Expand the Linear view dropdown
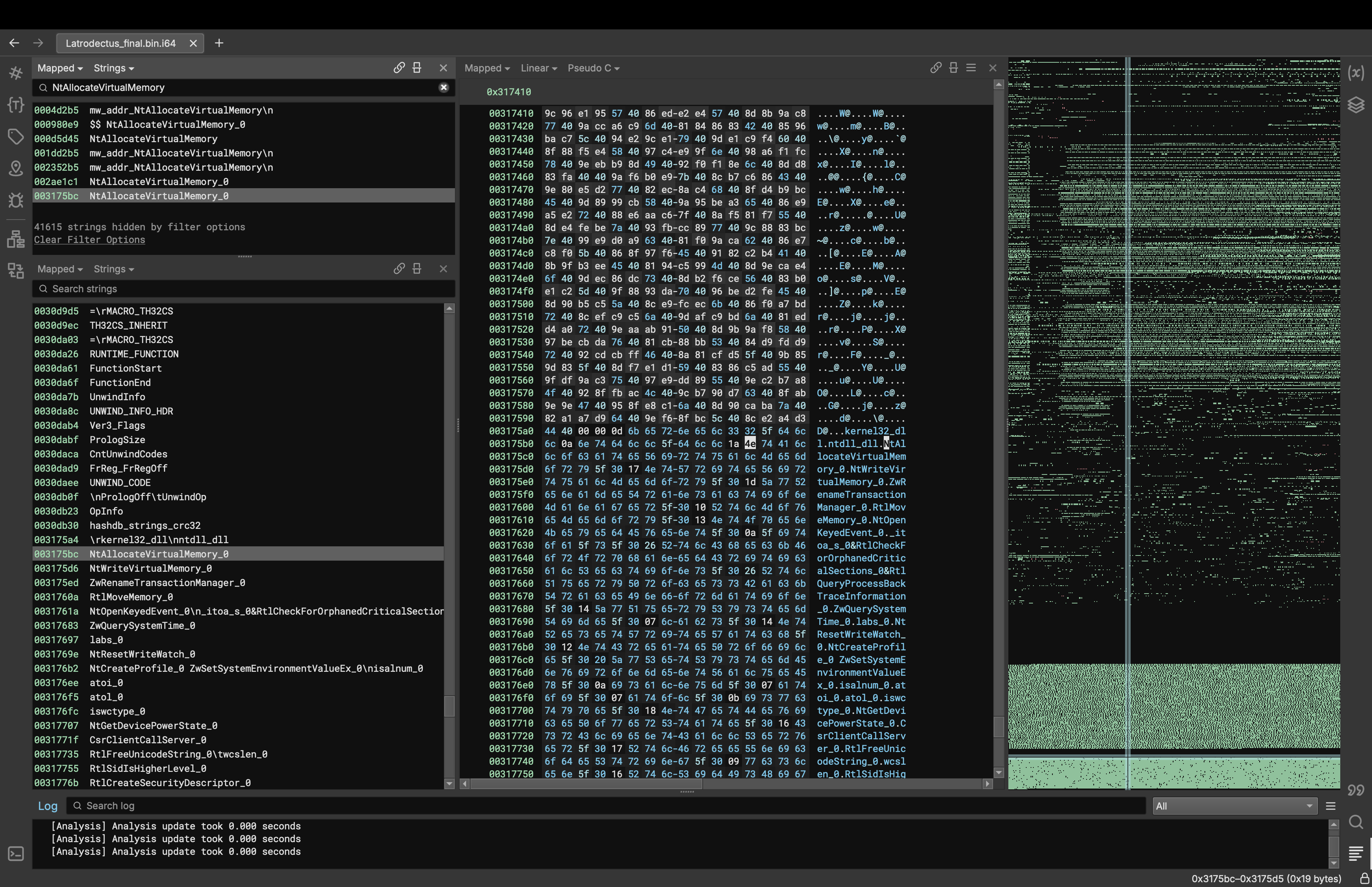 539,68
